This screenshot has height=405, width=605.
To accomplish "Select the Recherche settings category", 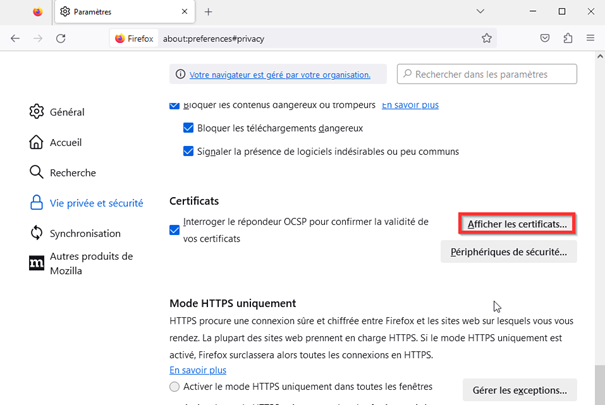I will pos(72,172).
